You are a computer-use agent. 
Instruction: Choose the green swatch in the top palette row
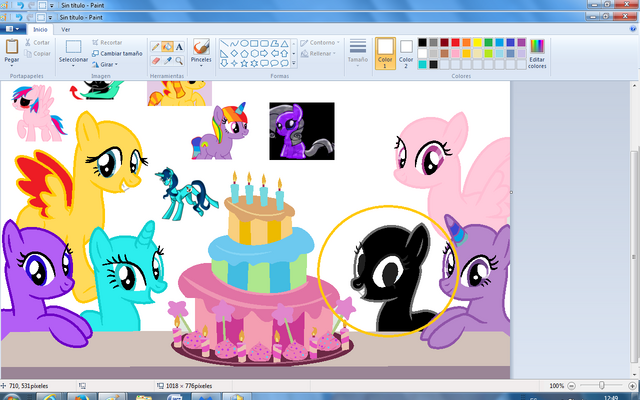[489, 42]
